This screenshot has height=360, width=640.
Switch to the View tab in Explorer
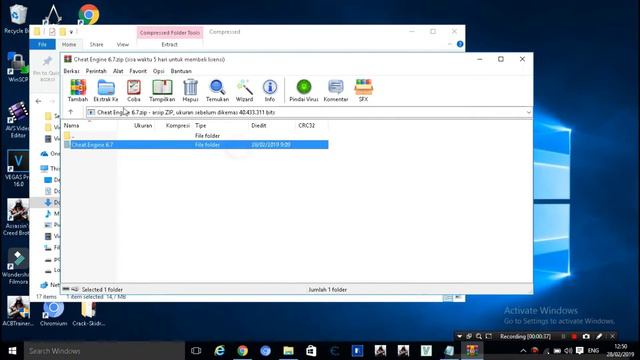(123, 44)
